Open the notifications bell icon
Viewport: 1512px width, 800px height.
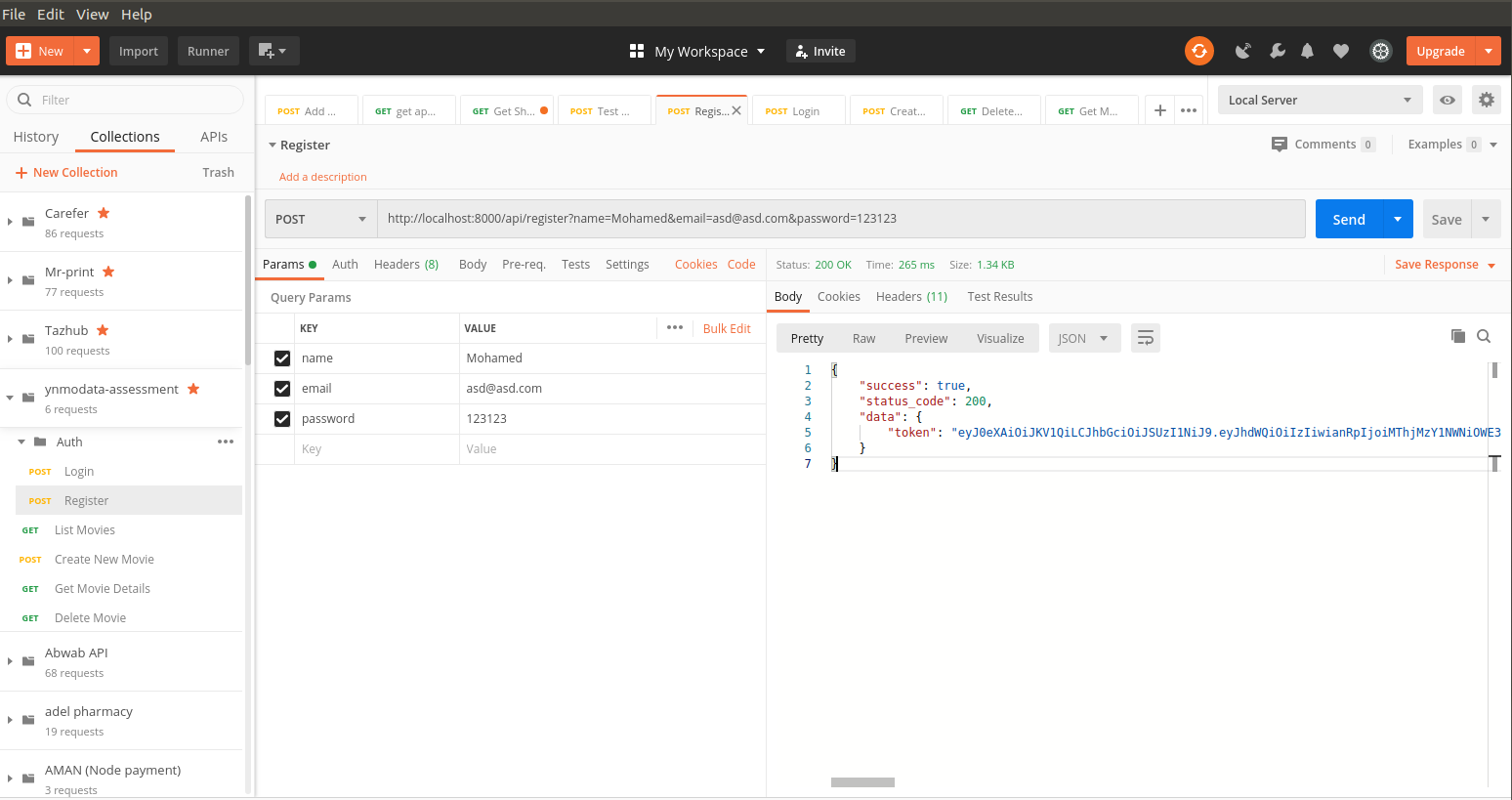(x=1307, y=51)
